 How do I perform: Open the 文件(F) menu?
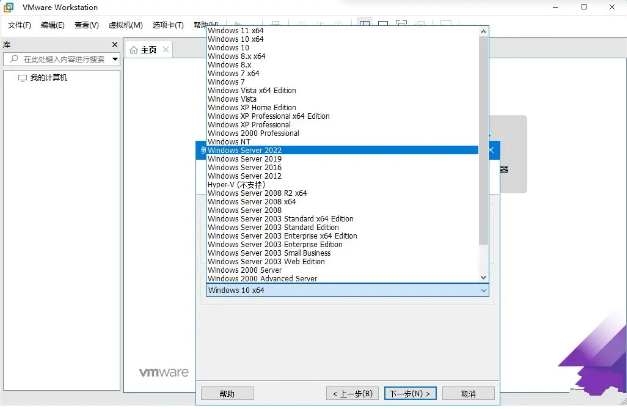pyautogui.click(x=20, y=25)
